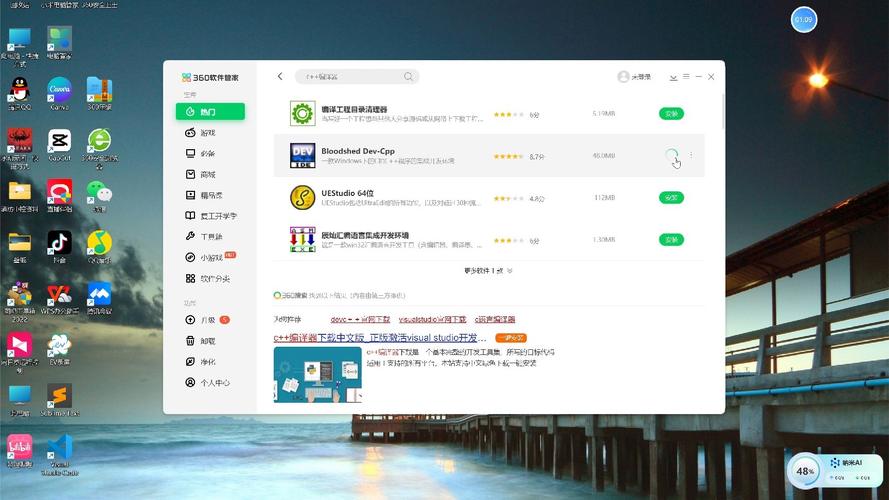
Task: Click the visual studio related search link
Action: (432, 320)
